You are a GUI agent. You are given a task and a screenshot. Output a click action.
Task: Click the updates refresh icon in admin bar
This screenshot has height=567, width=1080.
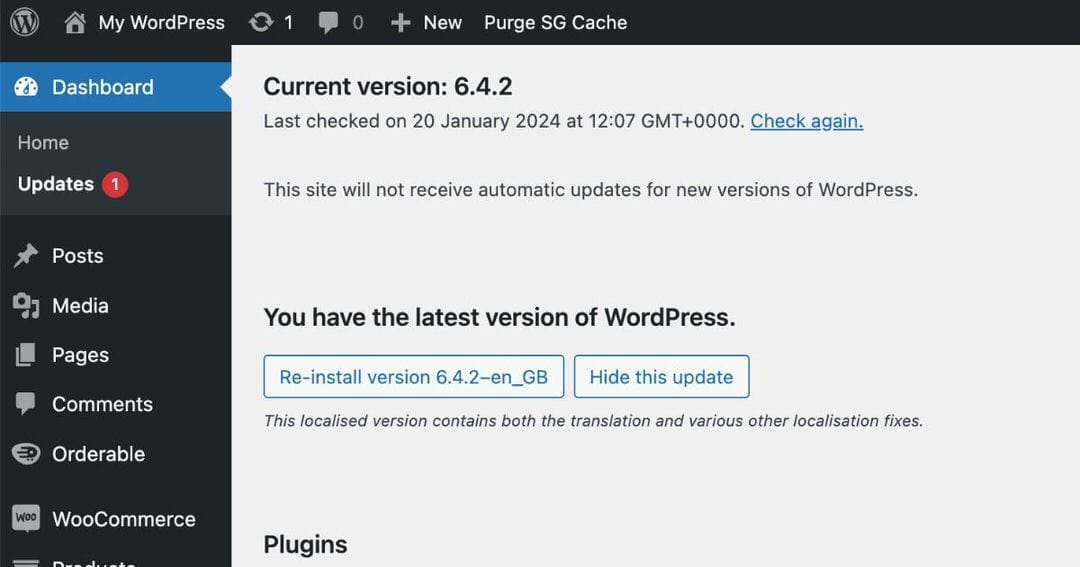pyautogui.click(x=261, y=23)
